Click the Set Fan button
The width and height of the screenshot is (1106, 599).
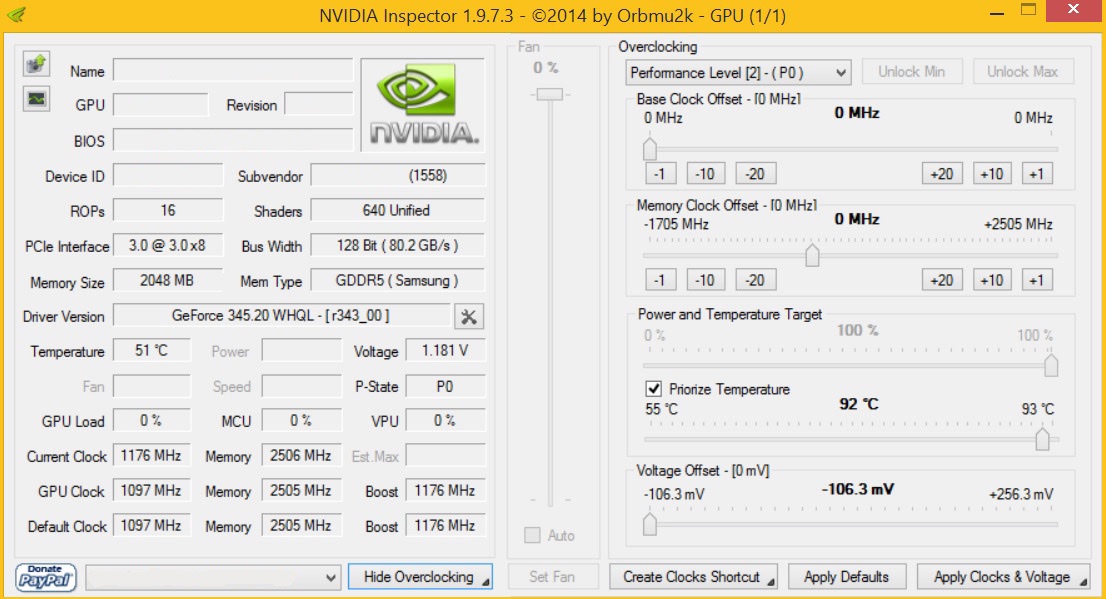point(552,577)
